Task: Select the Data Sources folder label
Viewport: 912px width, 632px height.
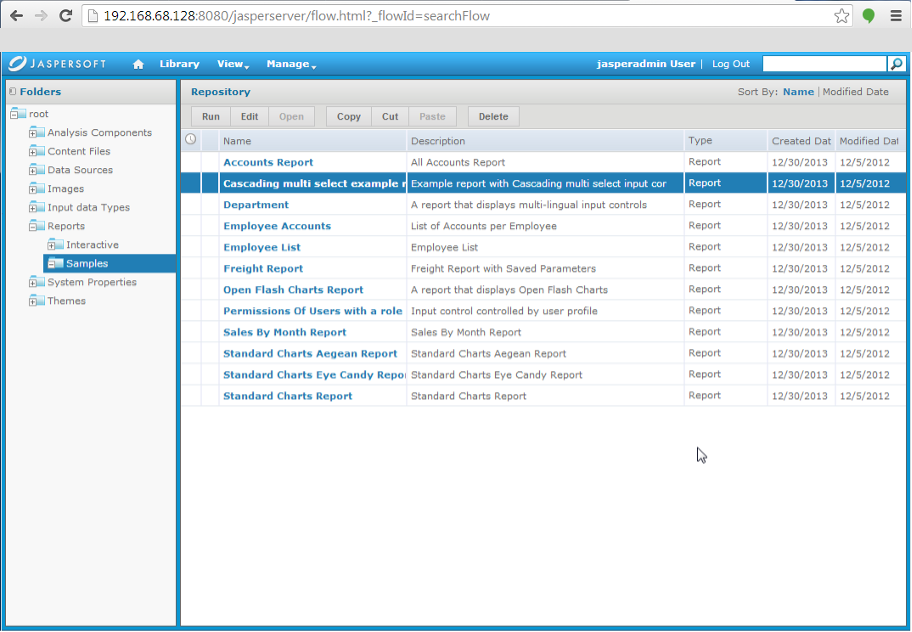Action: click(80, 170)
